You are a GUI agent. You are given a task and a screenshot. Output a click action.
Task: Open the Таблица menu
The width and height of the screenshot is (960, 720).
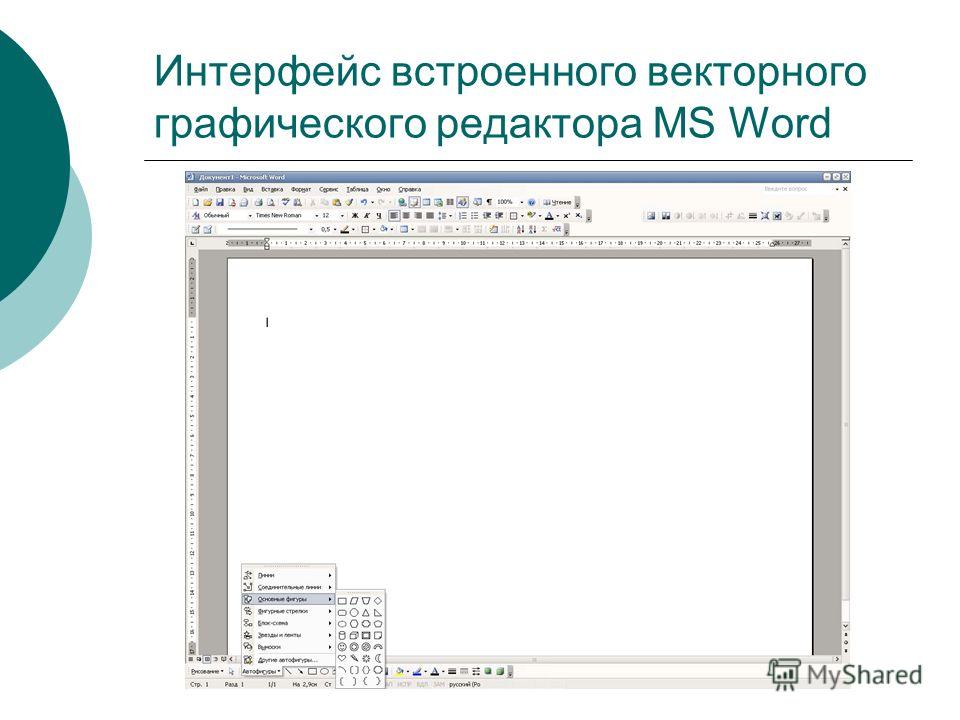358,189
